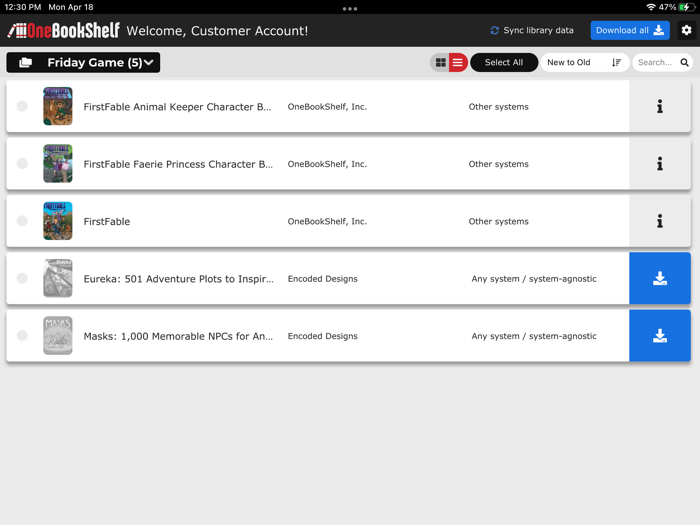Screen dimensions: 700x525
Task: Open Eureka cover thumbnail
Action: point(58,278)
